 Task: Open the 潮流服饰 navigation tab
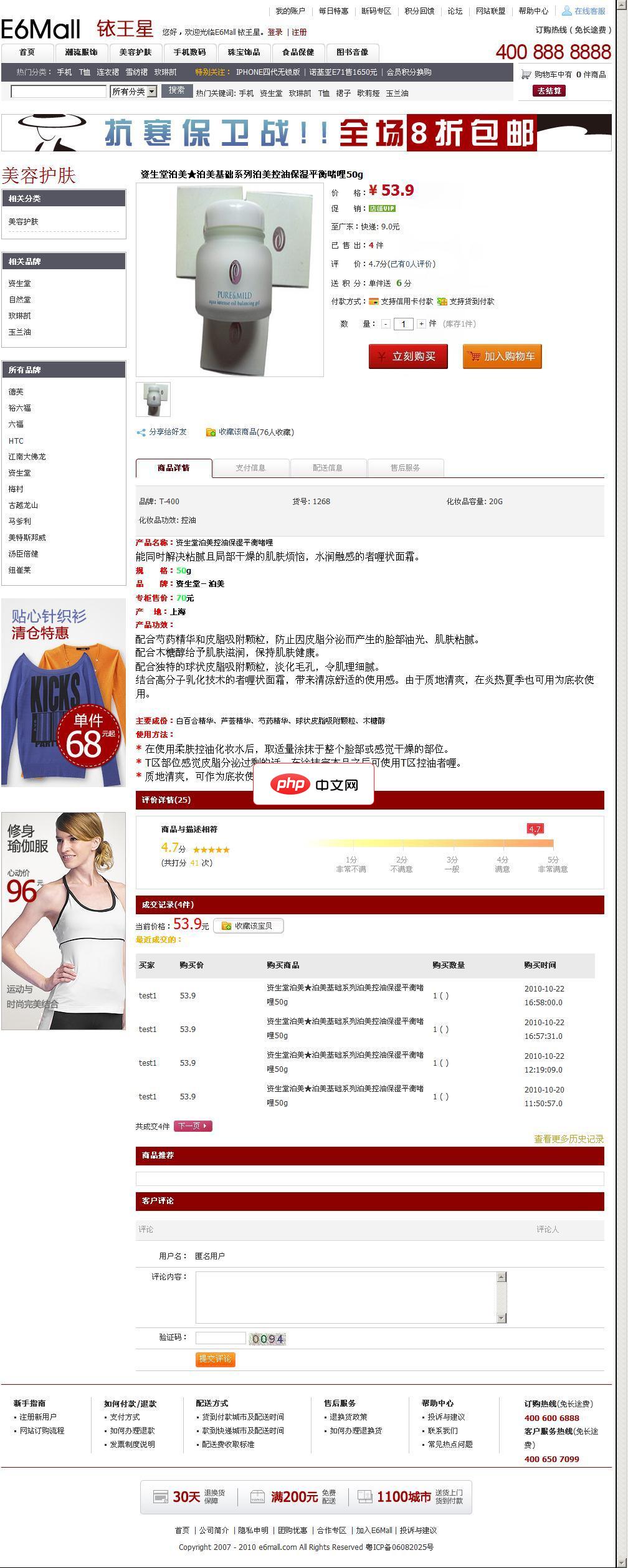tap(82, 52)
